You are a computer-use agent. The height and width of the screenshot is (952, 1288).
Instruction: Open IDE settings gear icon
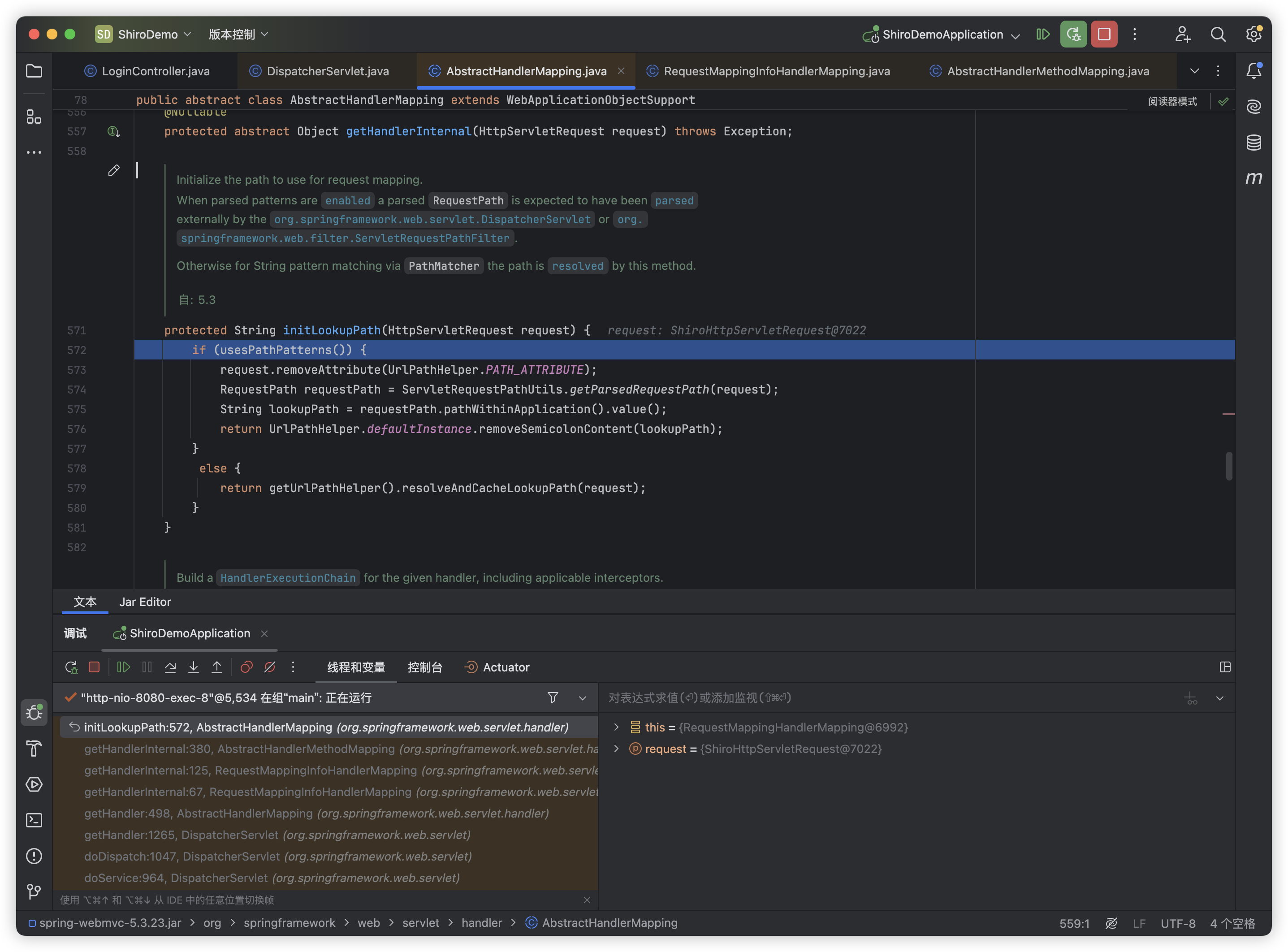1253,34
